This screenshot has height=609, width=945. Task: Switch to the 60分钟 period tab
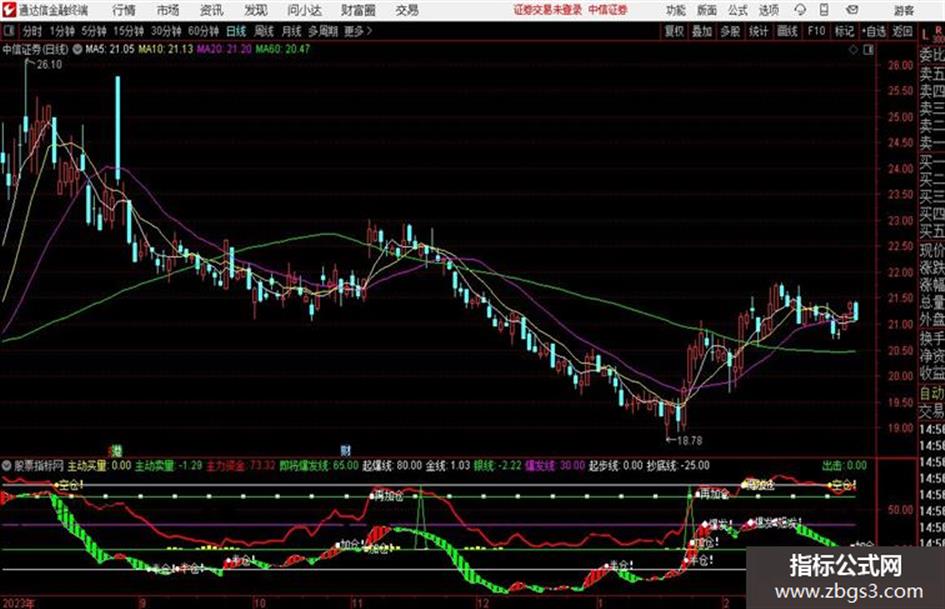[x=203, y=31]
